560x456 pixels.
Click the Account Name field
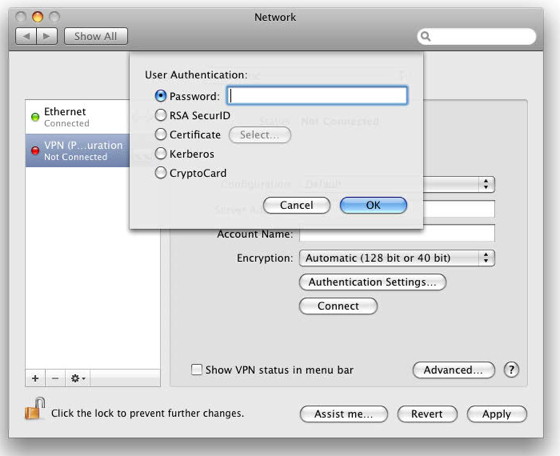click(397, 234)
